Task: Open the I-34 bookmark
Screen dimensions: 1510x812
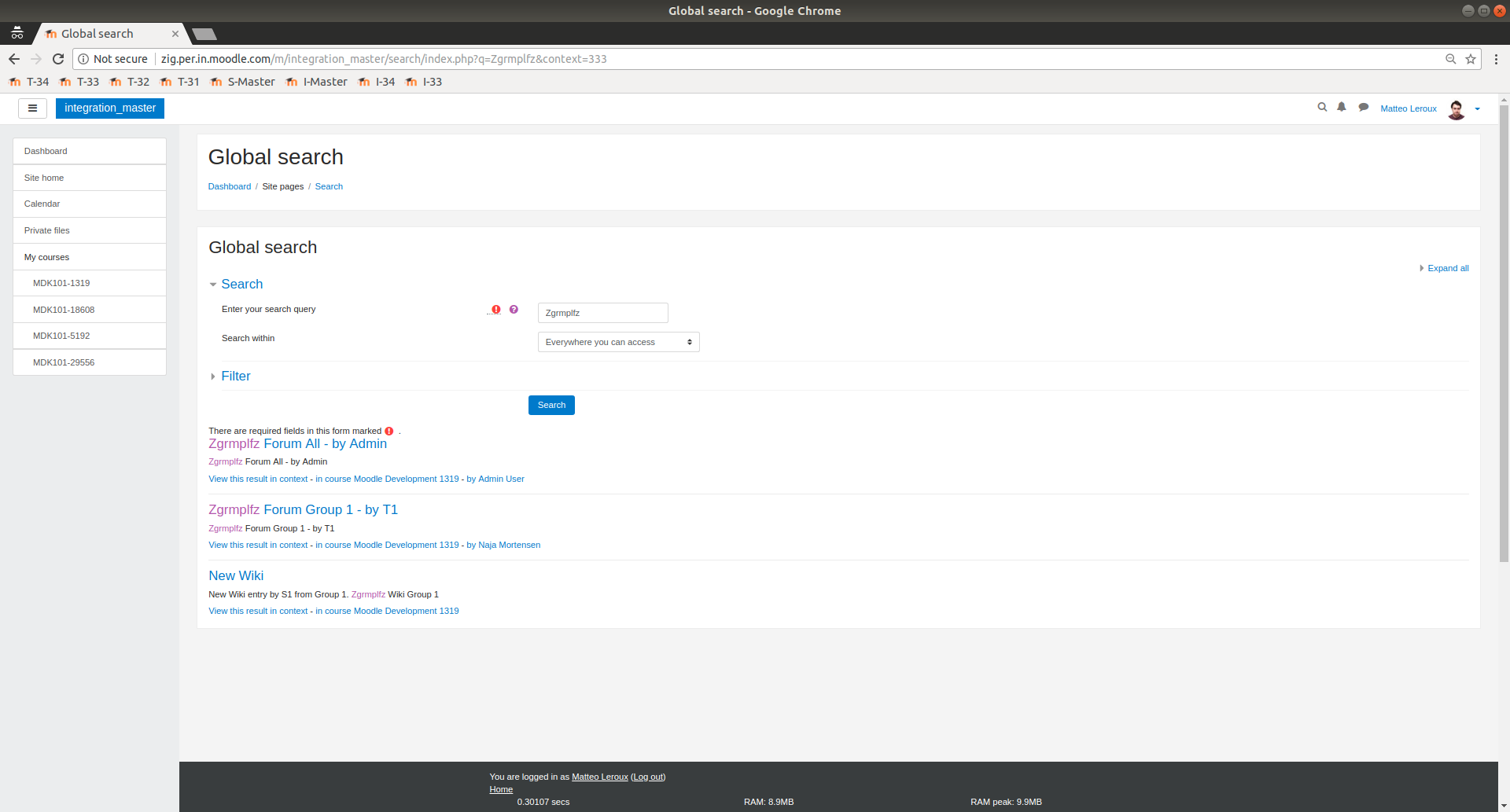Action: tap(377, 82)
